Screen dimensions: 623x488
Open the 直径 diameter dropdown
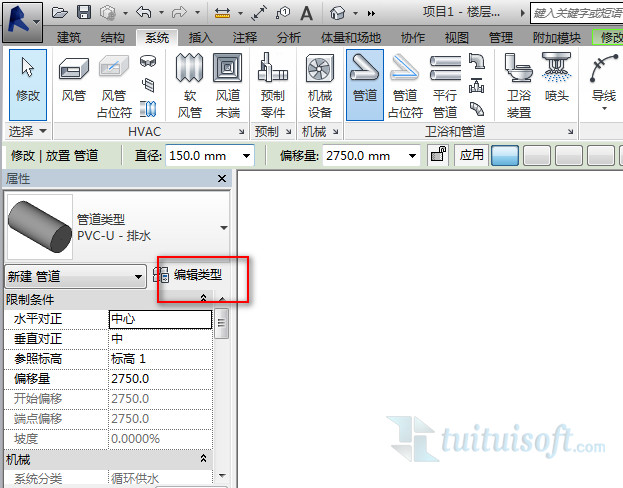click(245, 156)
